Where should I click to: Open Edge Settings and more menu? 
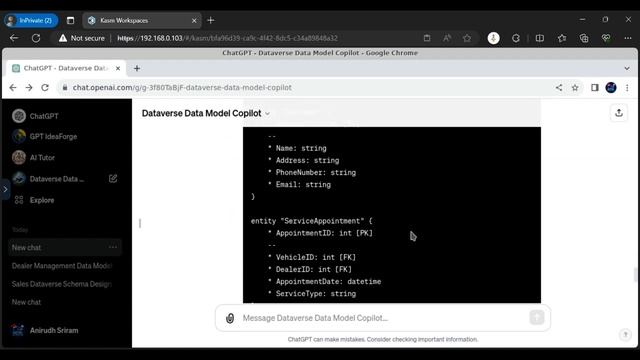coord(628,38)
